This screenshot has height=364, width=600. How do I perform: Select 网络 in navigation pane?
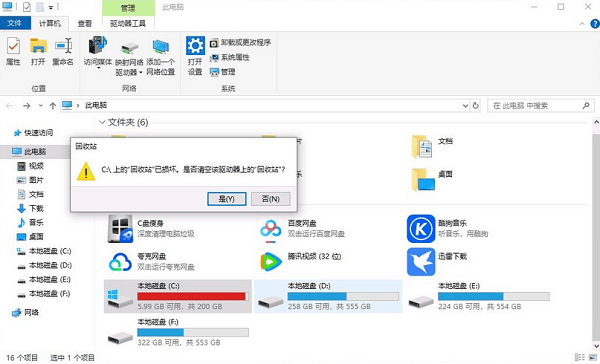click(x=31, y=312)
